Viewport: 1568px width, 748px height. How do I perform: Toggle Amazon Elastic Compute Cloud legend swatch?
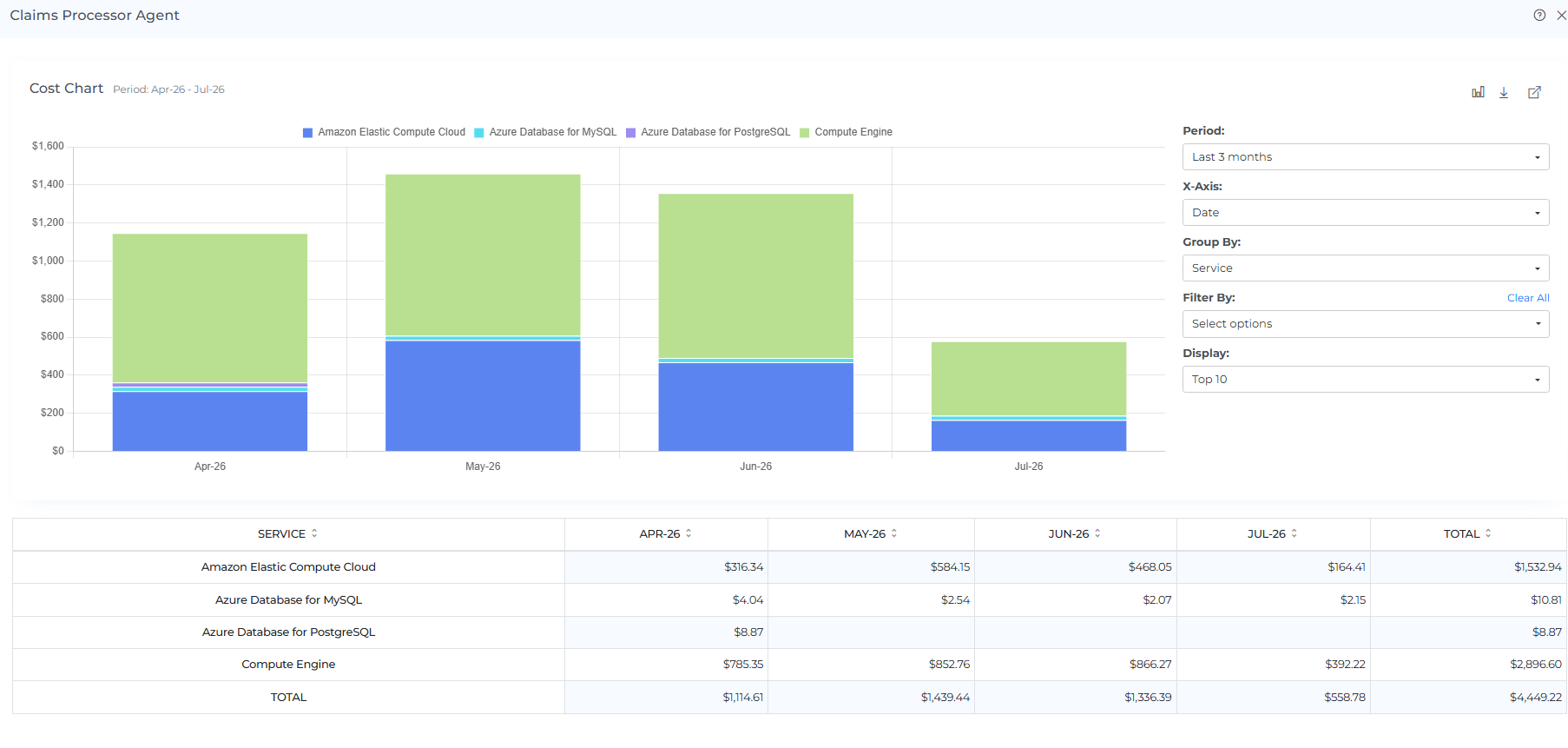pos(307,133)
